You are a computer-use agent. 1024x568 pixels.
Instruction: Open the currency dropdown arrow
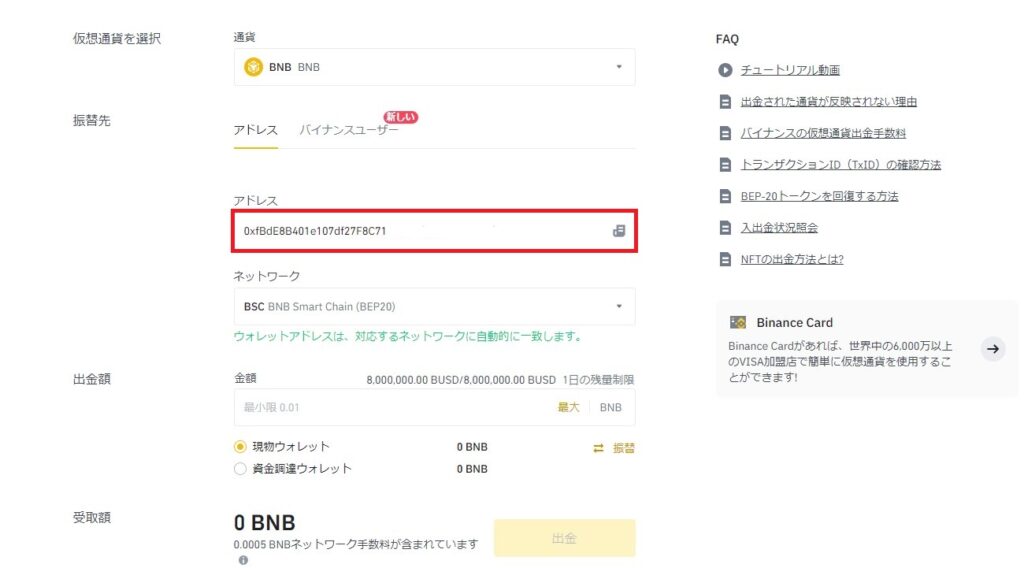click(619, 67)
